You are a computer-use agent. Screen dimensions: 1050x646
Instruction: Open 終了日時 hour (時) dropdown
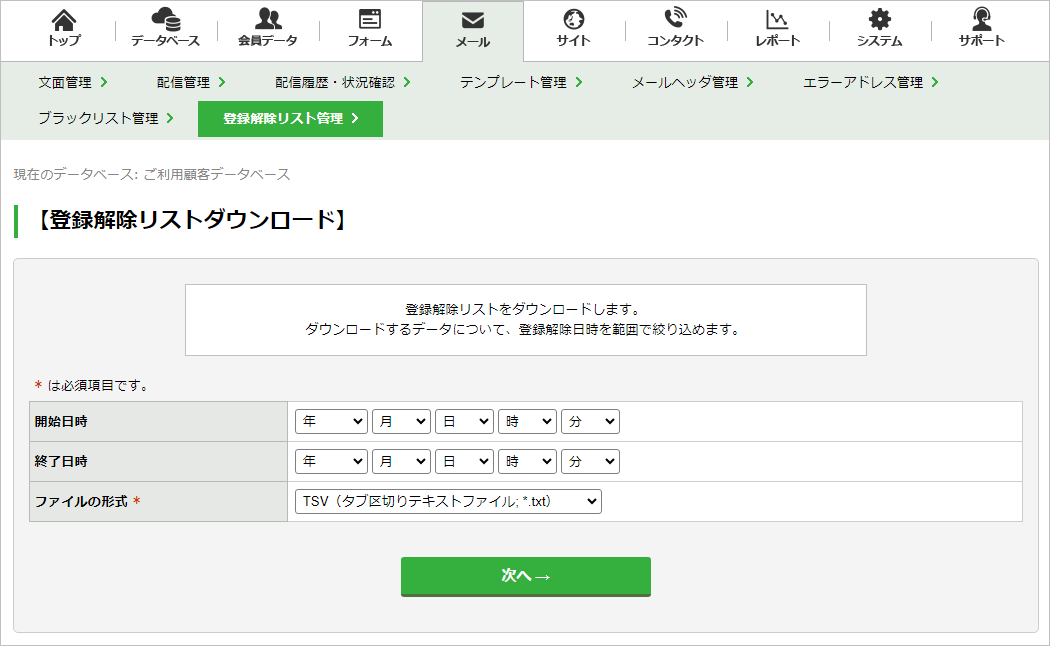click(527, 461)
